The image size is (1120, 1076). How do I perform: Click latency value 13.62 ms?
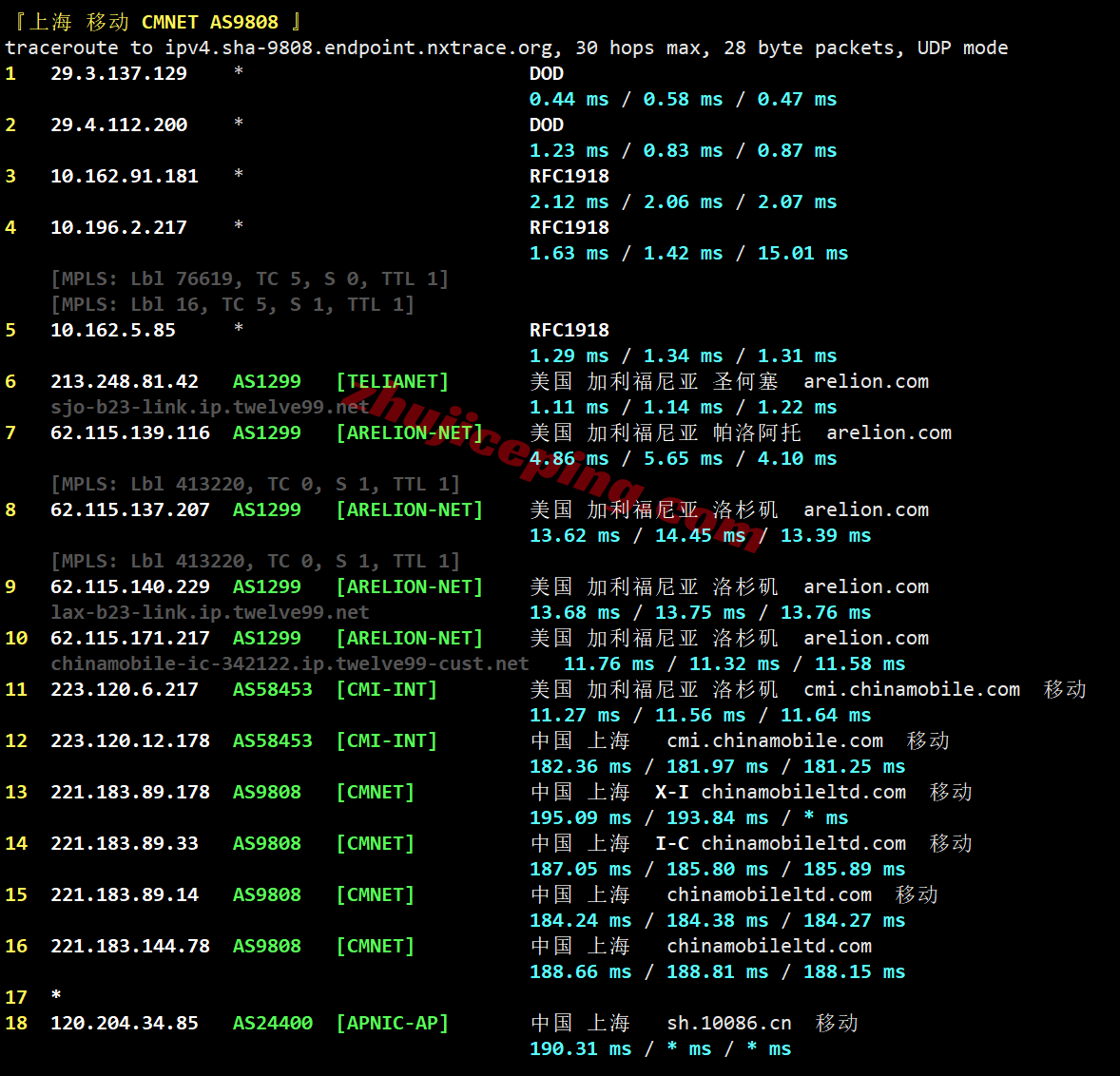(575, 536)
